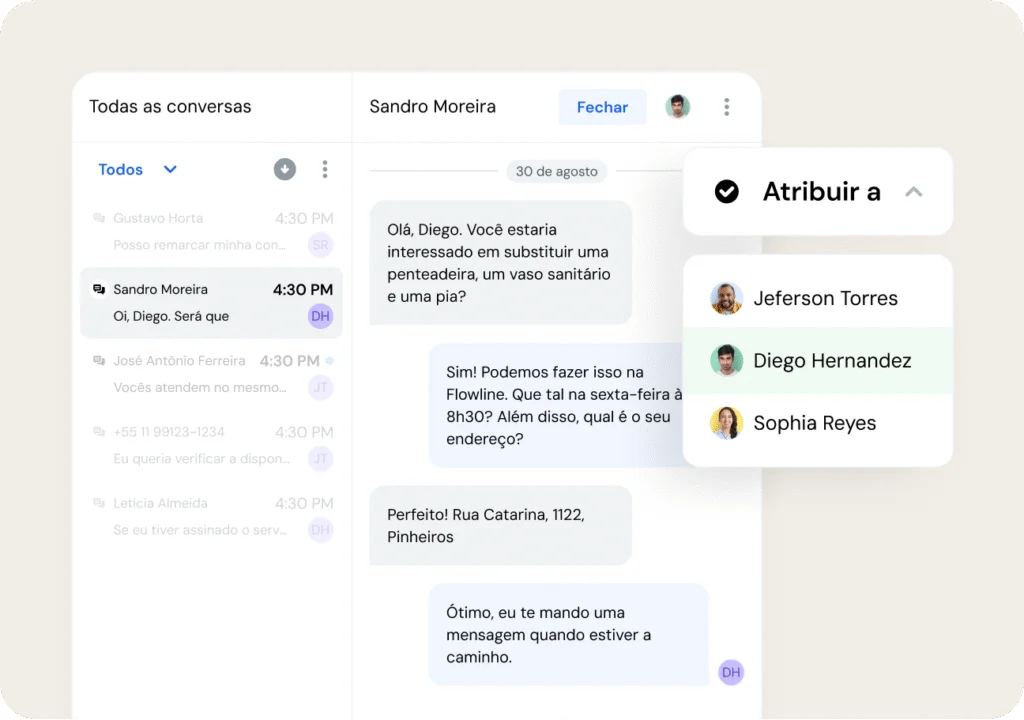Click SR badge on Gustavo Horta row
1024x720 pixels.
[x=321, y=245]
